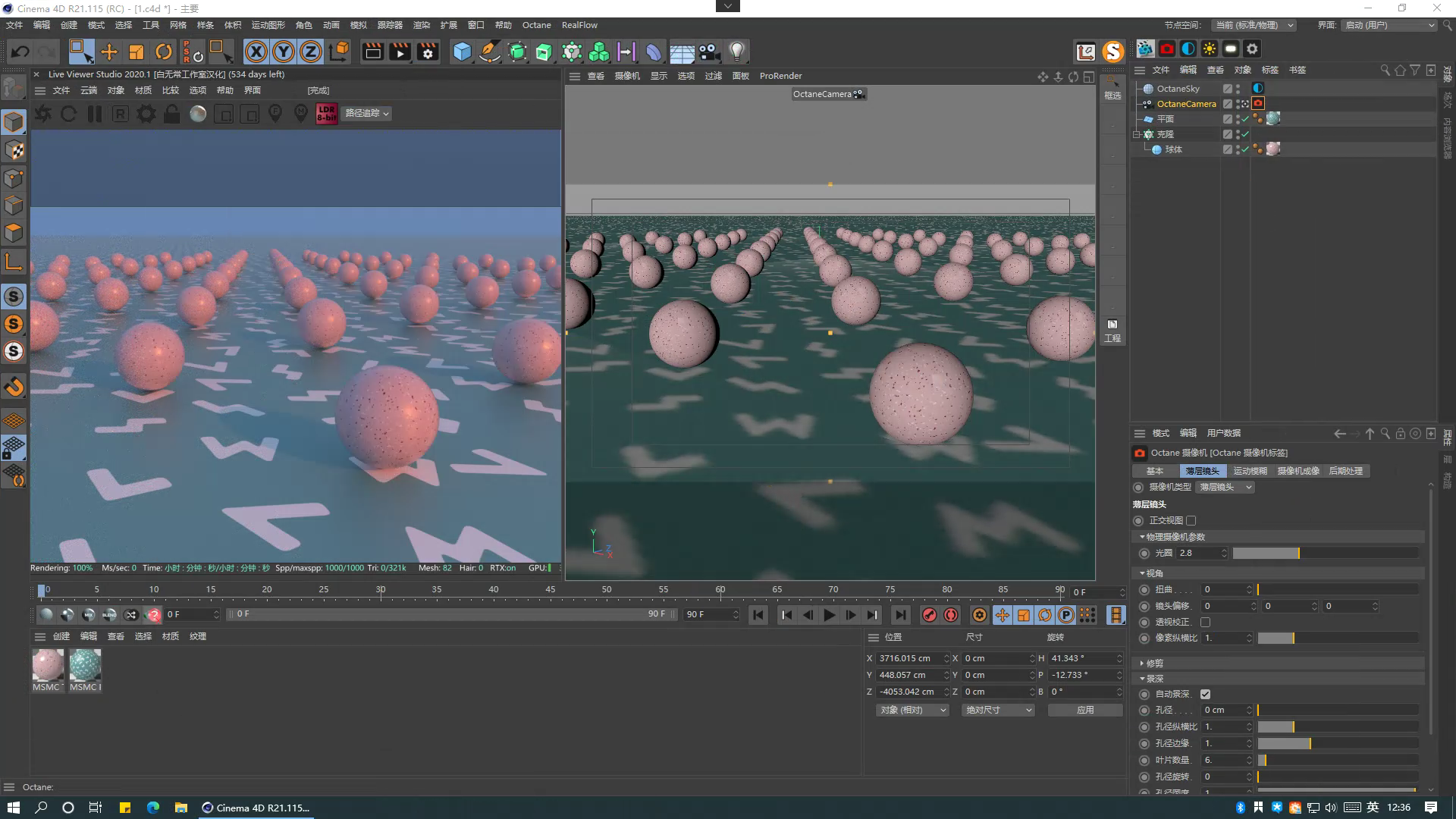1456x819 pixels.
Task: Adjust the 像素纵横比 slider
Action: tap(1338, 638)
